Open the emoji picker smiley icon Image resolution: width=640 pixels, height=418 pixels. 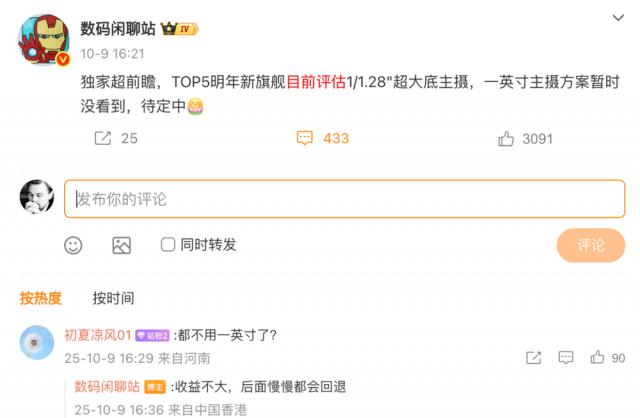73,245
